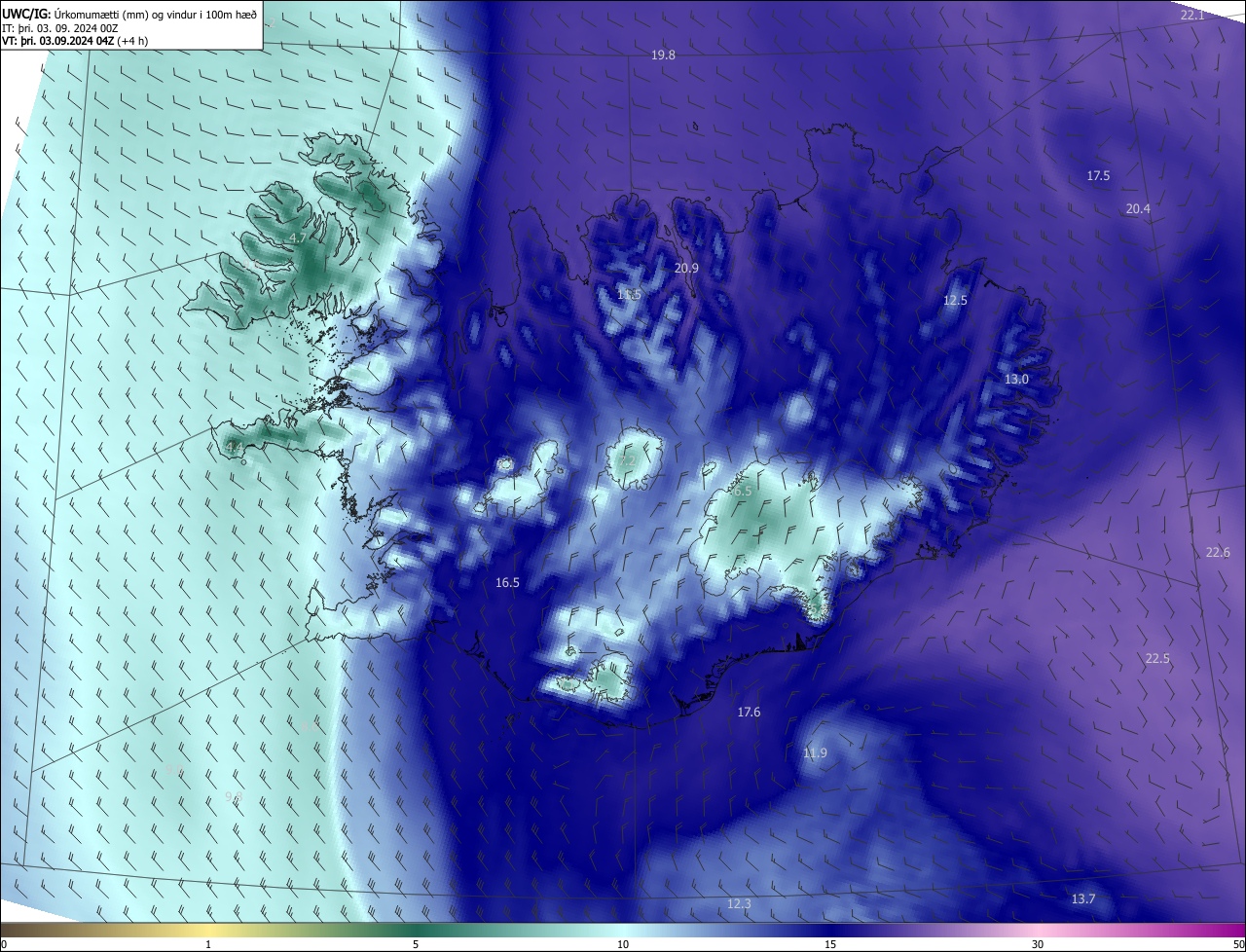Click the 13.0 value label
1246x952 pixels.
point(1016,379)
